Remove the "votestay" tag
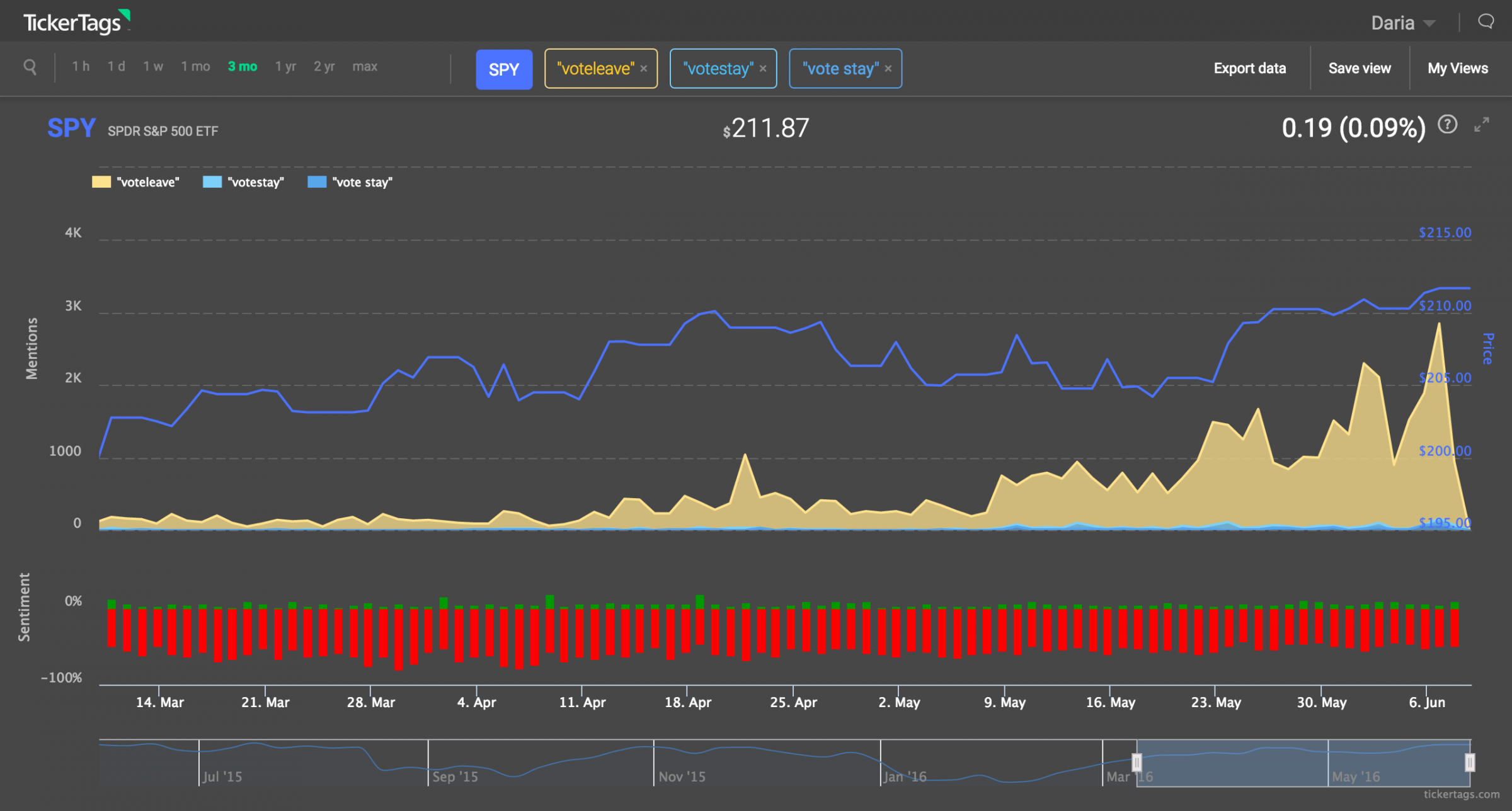 coord(763,69)
